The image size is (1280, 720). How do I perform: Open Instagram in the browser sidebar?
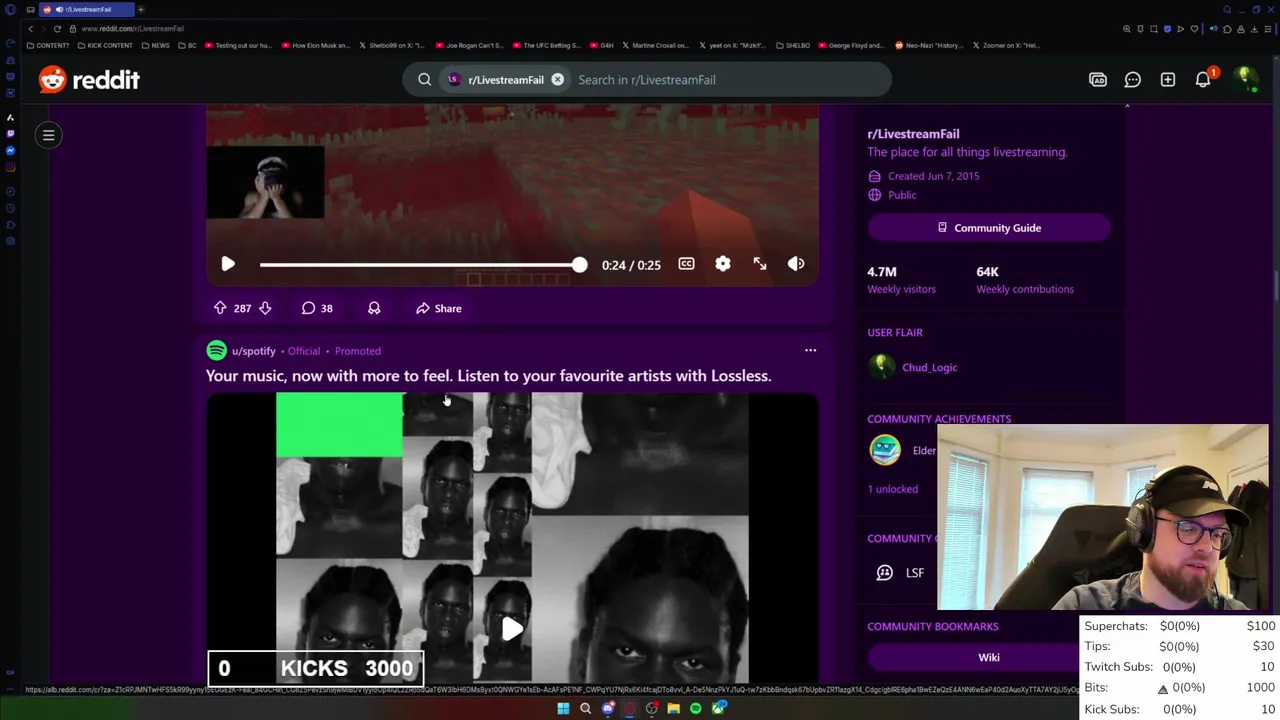point(10,167)
